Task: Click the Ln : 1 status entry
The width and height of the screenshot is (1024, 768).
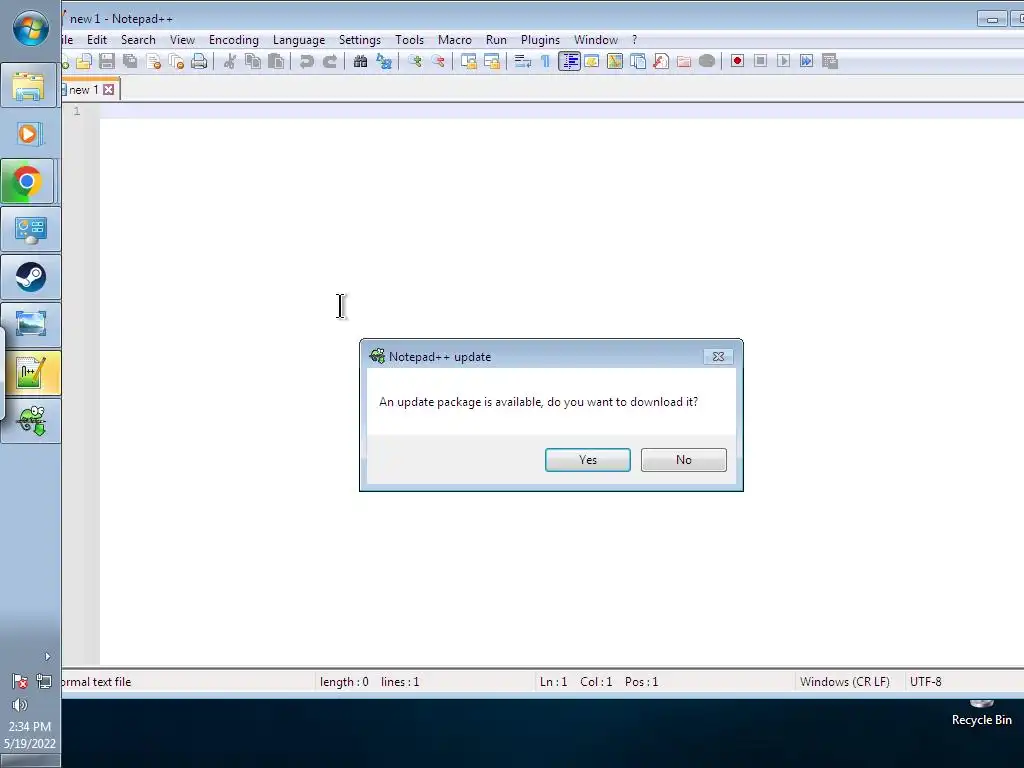Action: coord(554,682)
